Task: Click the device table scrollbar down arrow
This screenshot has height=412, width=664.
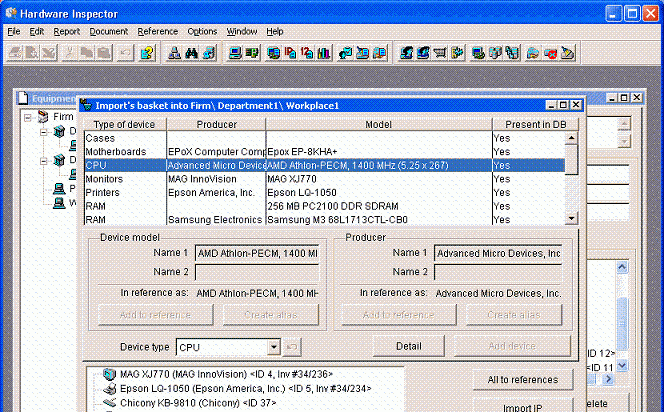Action: coord(572,218)
